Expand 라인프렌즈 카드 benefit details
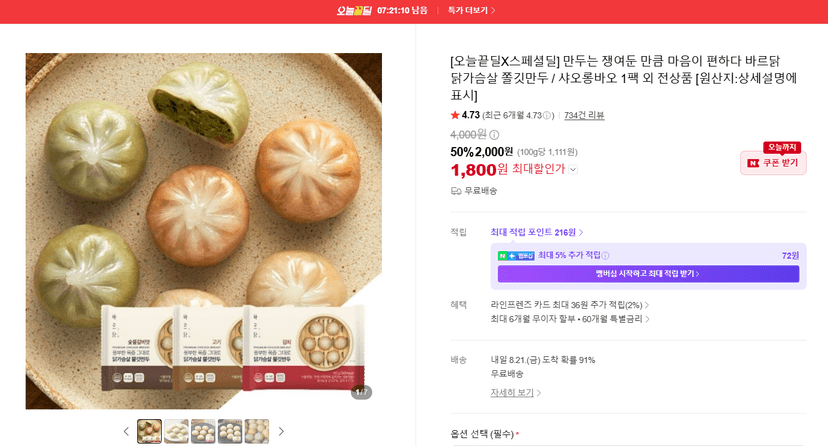828x446 pixels. [x=569, y=305]
